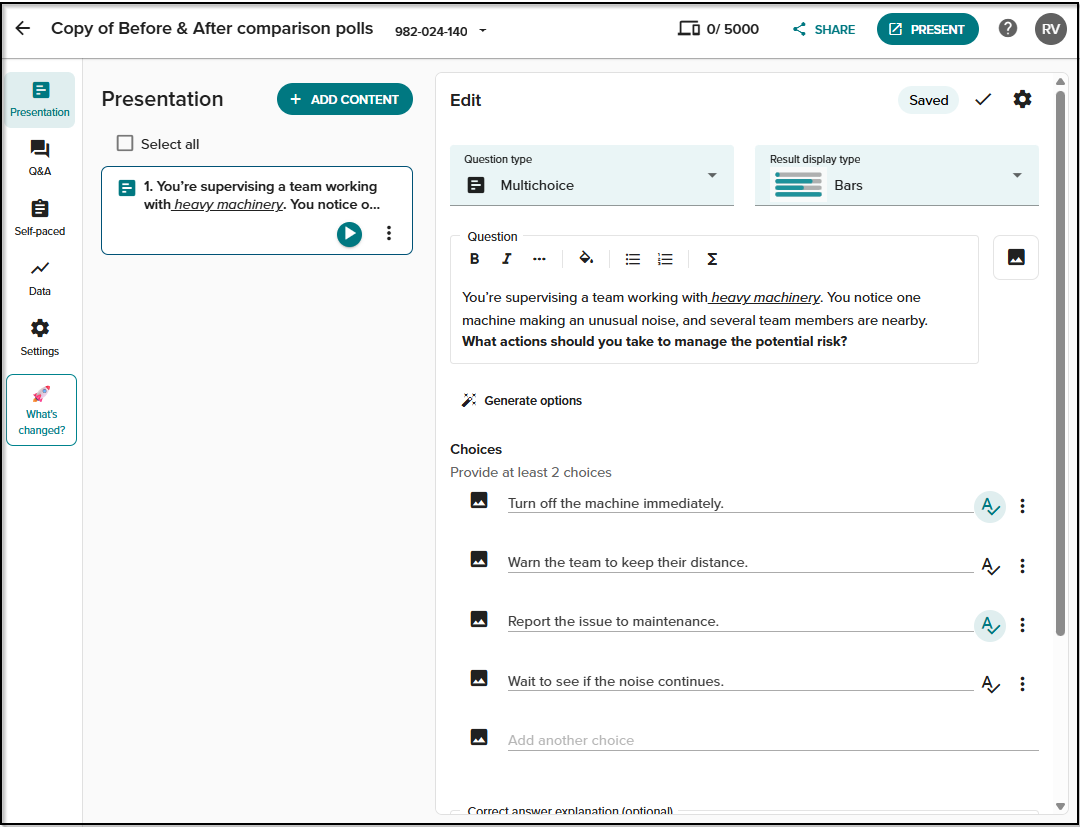
Task: Click PRESENT button
Action: [x=927, y=29]
